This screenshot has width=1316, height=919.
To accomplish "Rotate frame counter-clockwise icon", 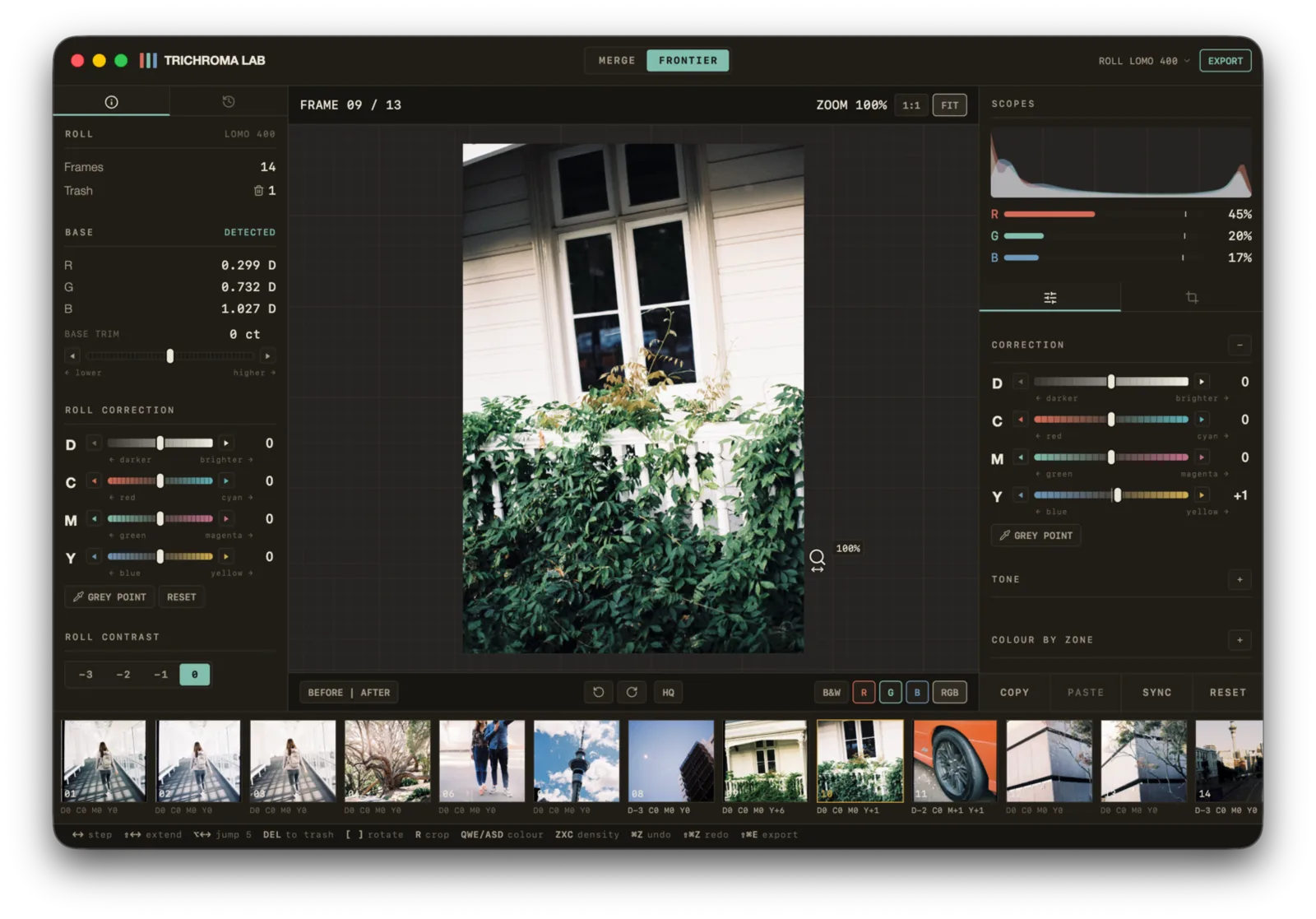I will (x=599, y=692).
